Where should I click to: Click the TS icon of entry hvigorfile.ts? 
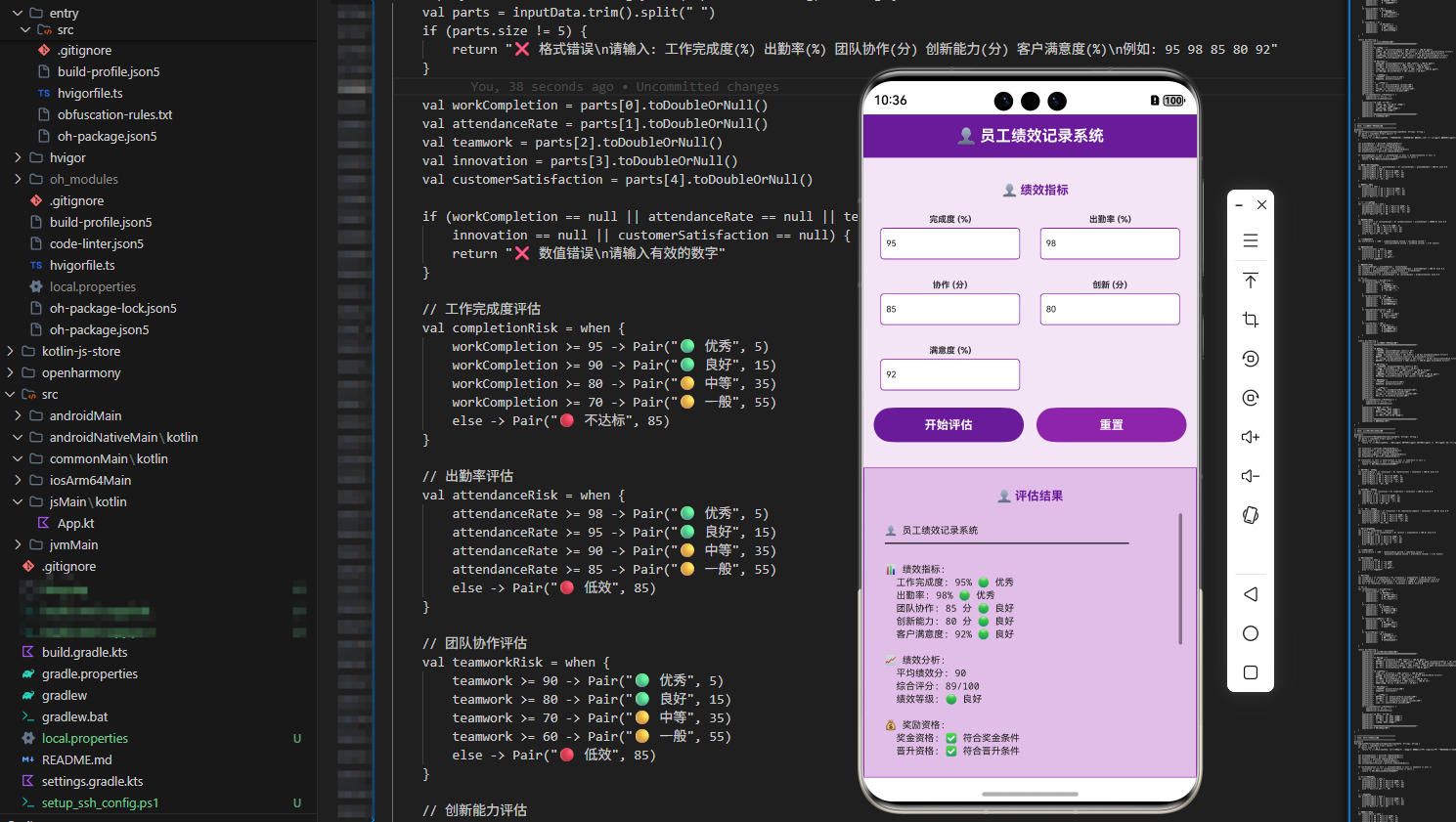pos(43,93)
